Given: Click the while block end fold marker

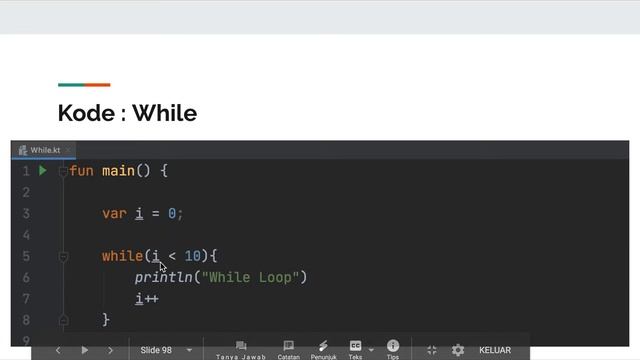Looking at the screenshot, I should [63, 320].
